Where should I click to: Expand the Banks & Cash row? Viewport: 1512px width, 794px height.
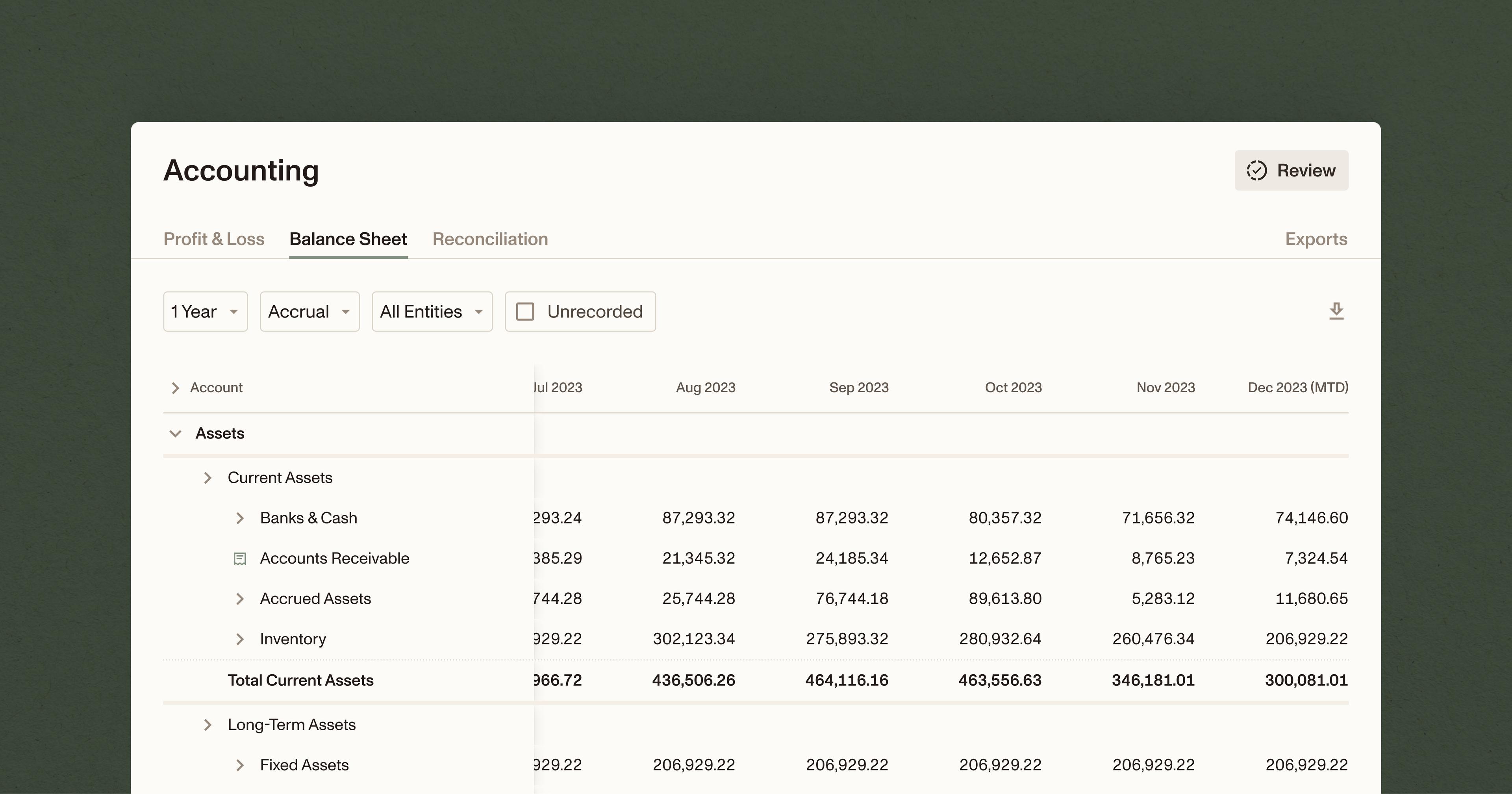239,518
